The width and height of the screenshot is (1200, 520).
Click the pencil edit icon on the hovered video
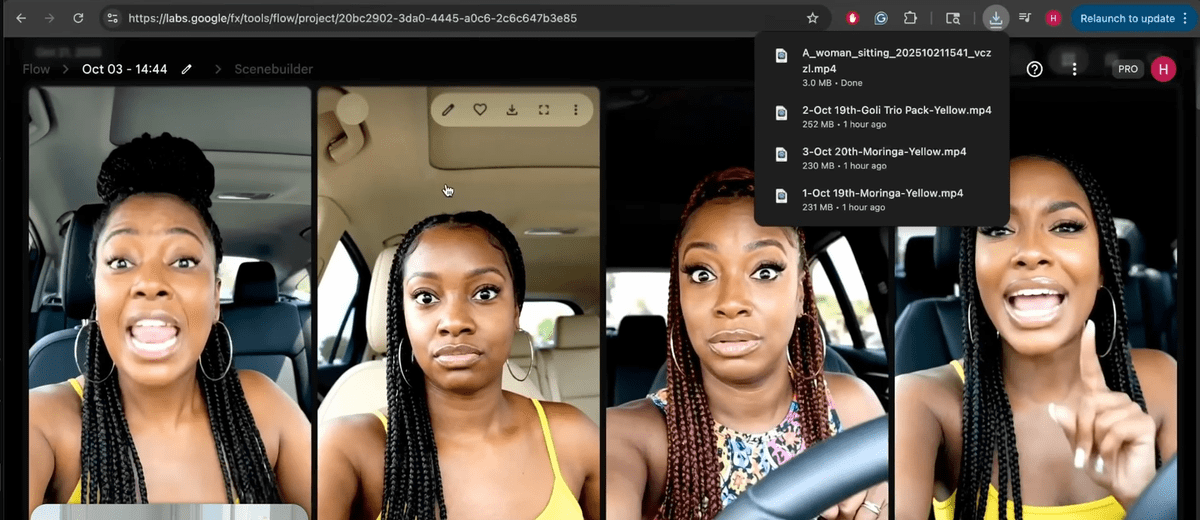[x=448, y=110]
